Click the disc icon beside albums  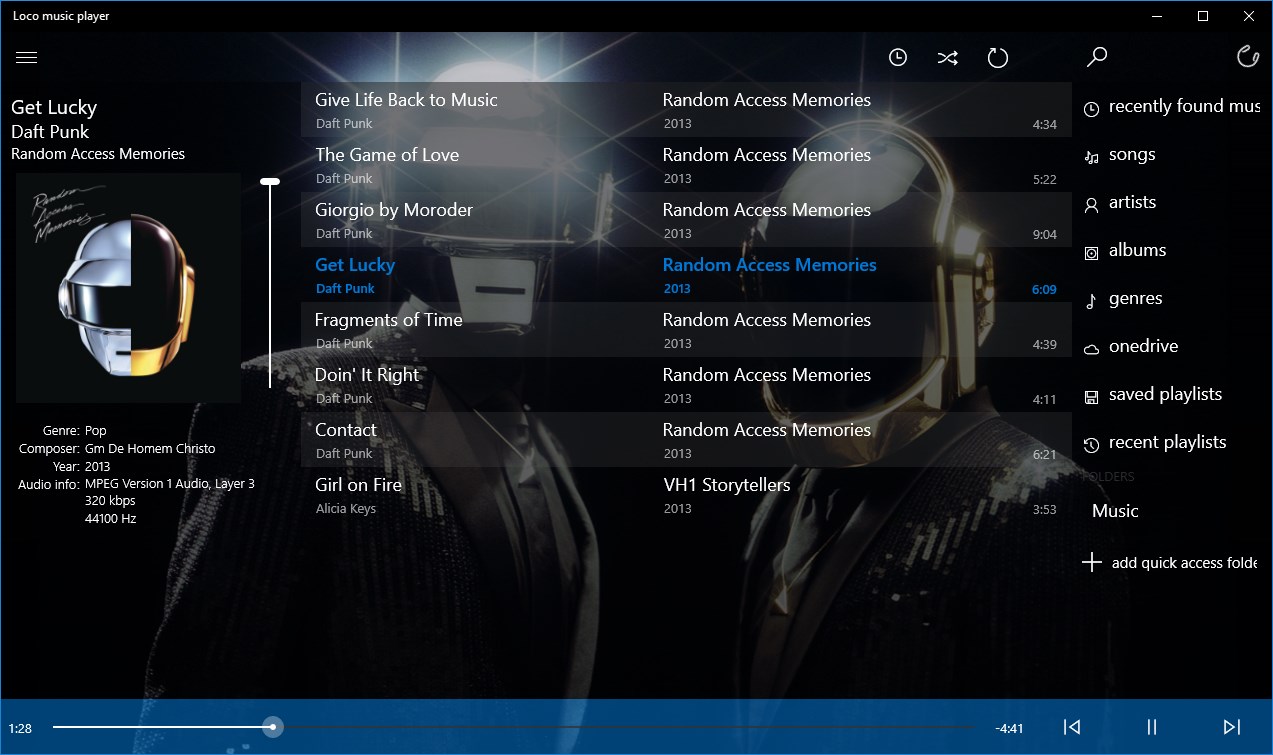(1092, 253)
